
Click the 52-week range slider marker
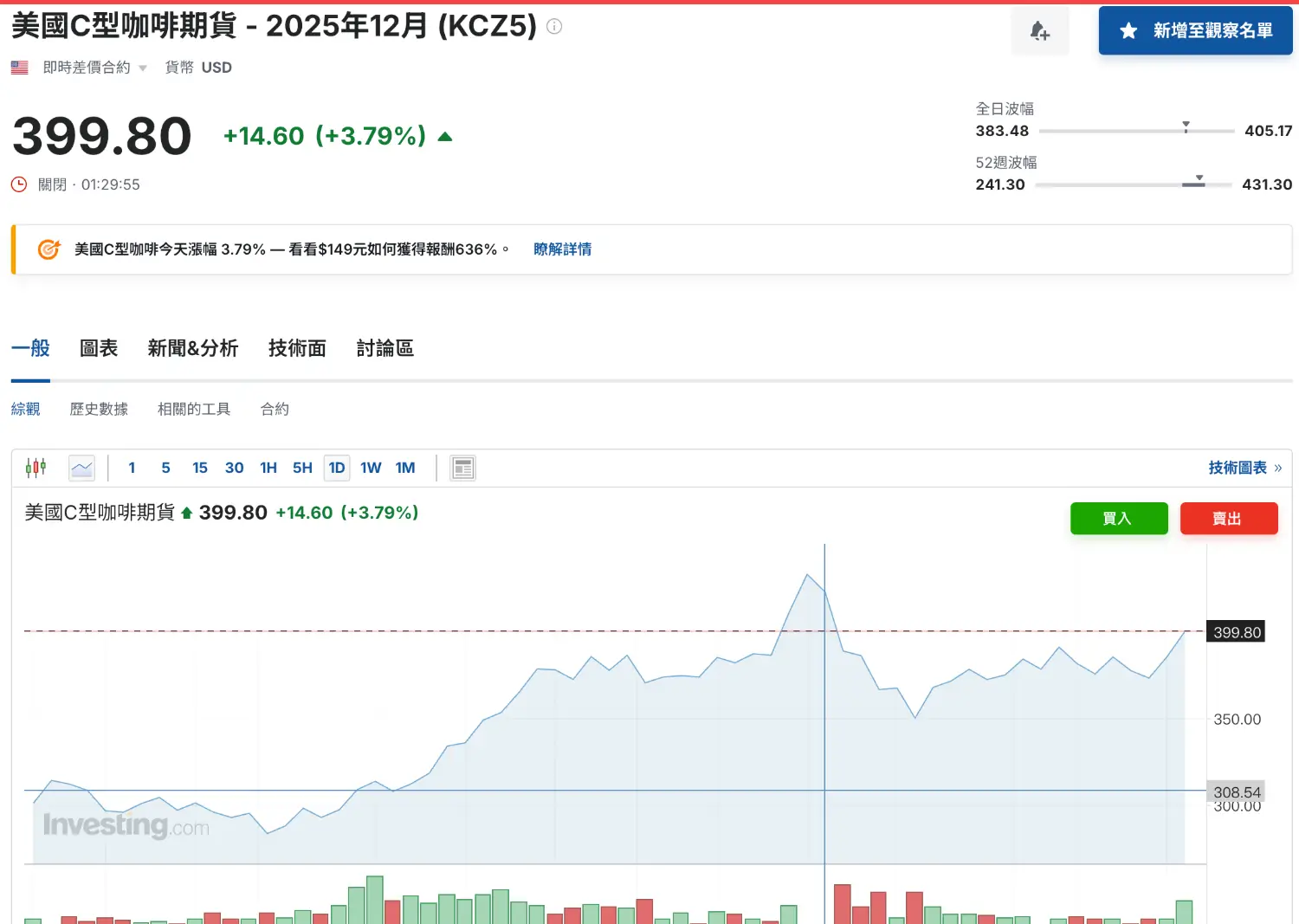[1199, 181]
